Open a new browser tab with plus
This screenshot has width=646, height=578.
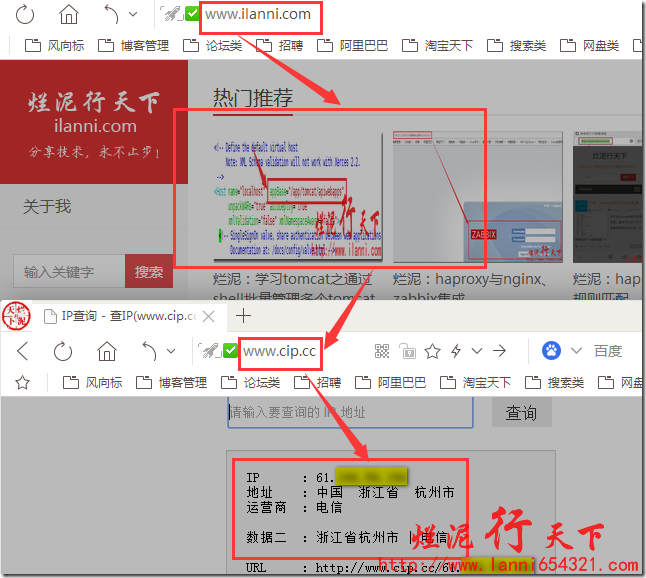(243, 316)
